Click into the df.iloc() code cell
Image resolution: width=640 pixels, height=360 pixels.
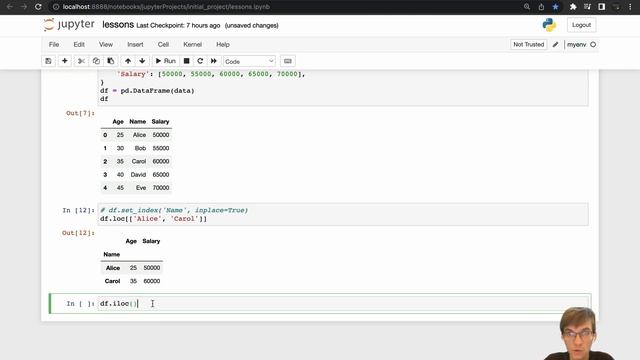click(343, 304)
